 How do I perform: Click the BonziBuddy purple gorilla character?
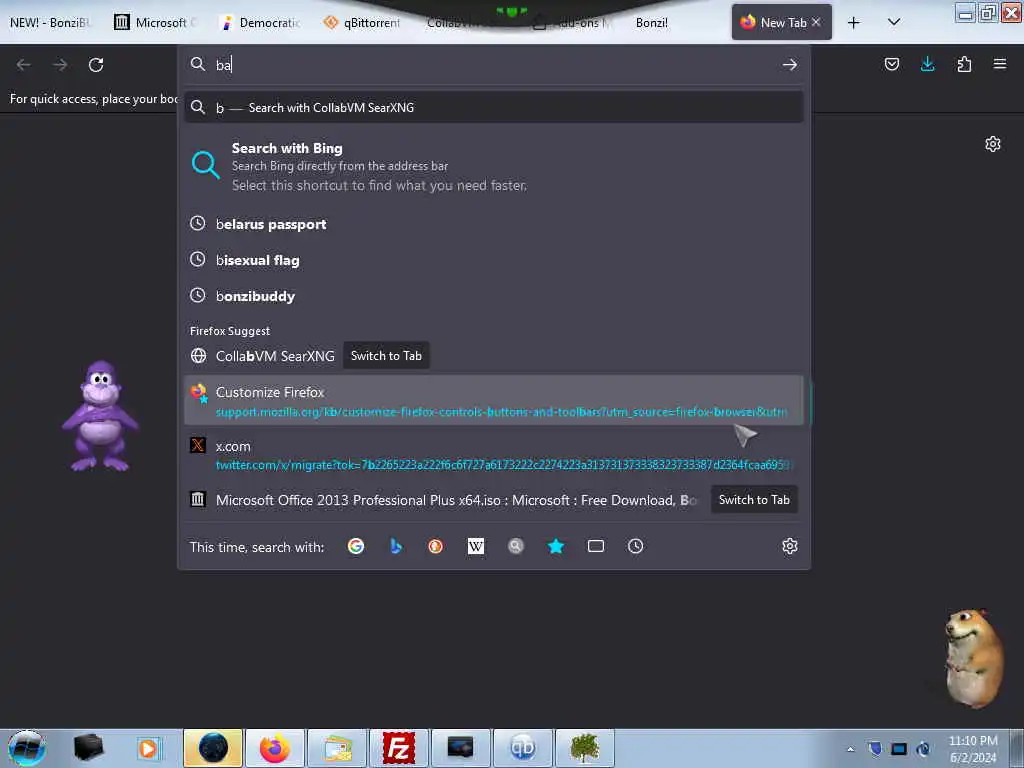(101, 415)
